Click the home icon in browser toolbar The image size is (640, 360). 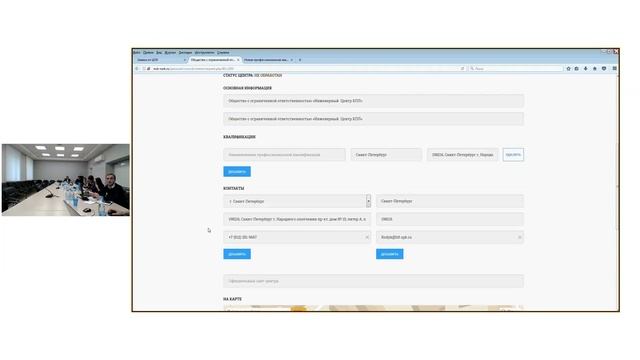point(595,69)
